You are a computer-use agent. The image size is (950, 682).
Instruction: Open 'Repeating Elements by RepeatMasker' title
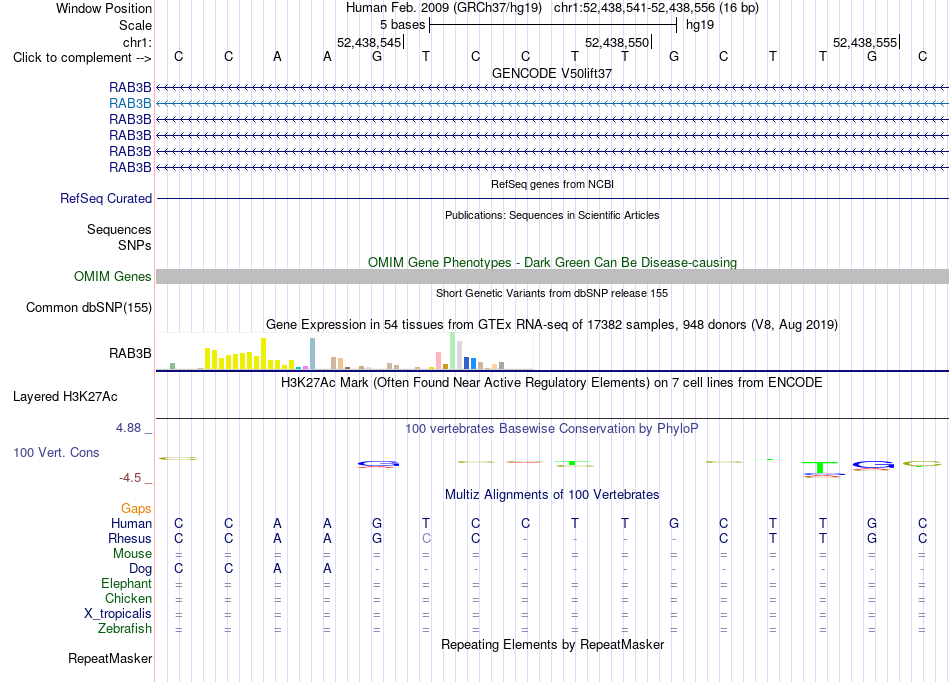[x=552, y=644]
